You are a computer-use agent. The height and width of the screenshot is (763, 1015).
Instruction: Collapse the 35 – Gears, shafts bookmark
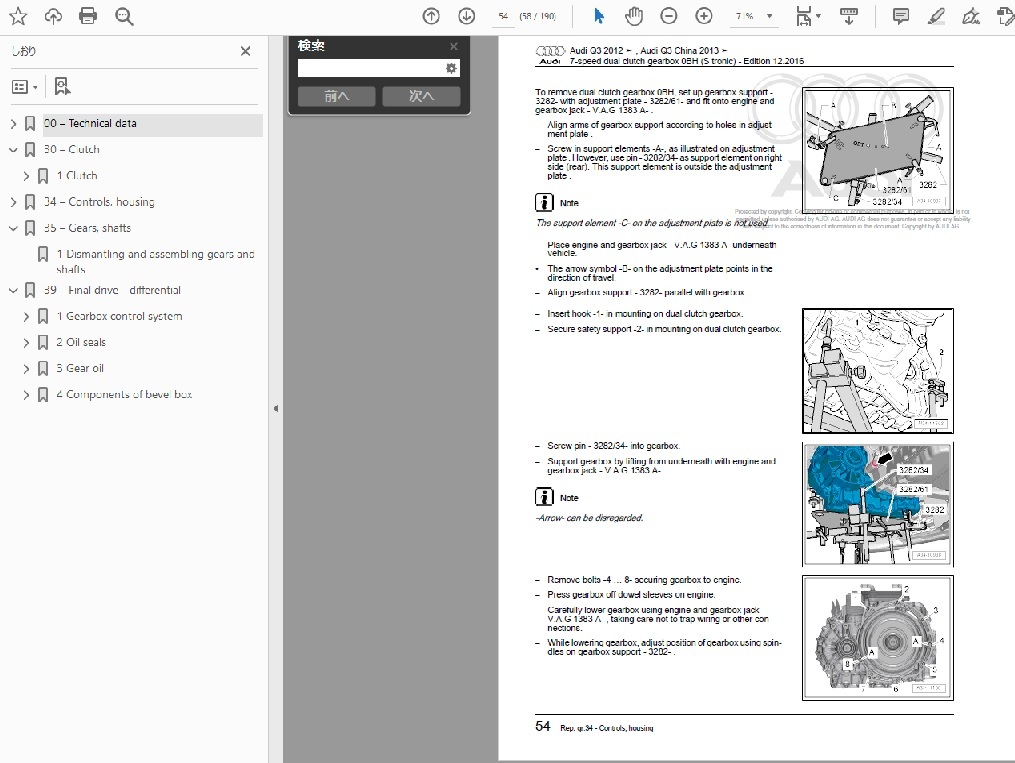(14, 228)
